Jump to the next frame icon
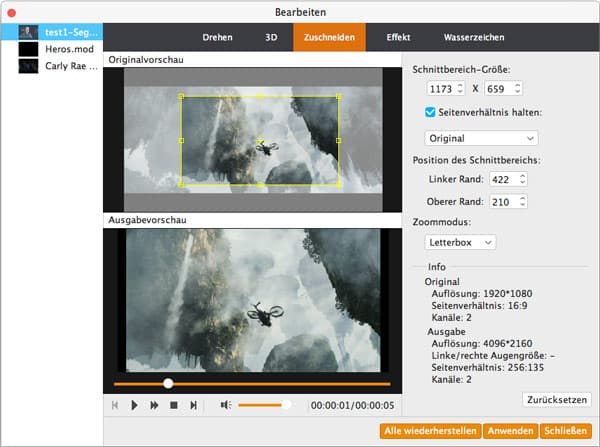This screenshot has height=447, width=600. coord(194,405)
